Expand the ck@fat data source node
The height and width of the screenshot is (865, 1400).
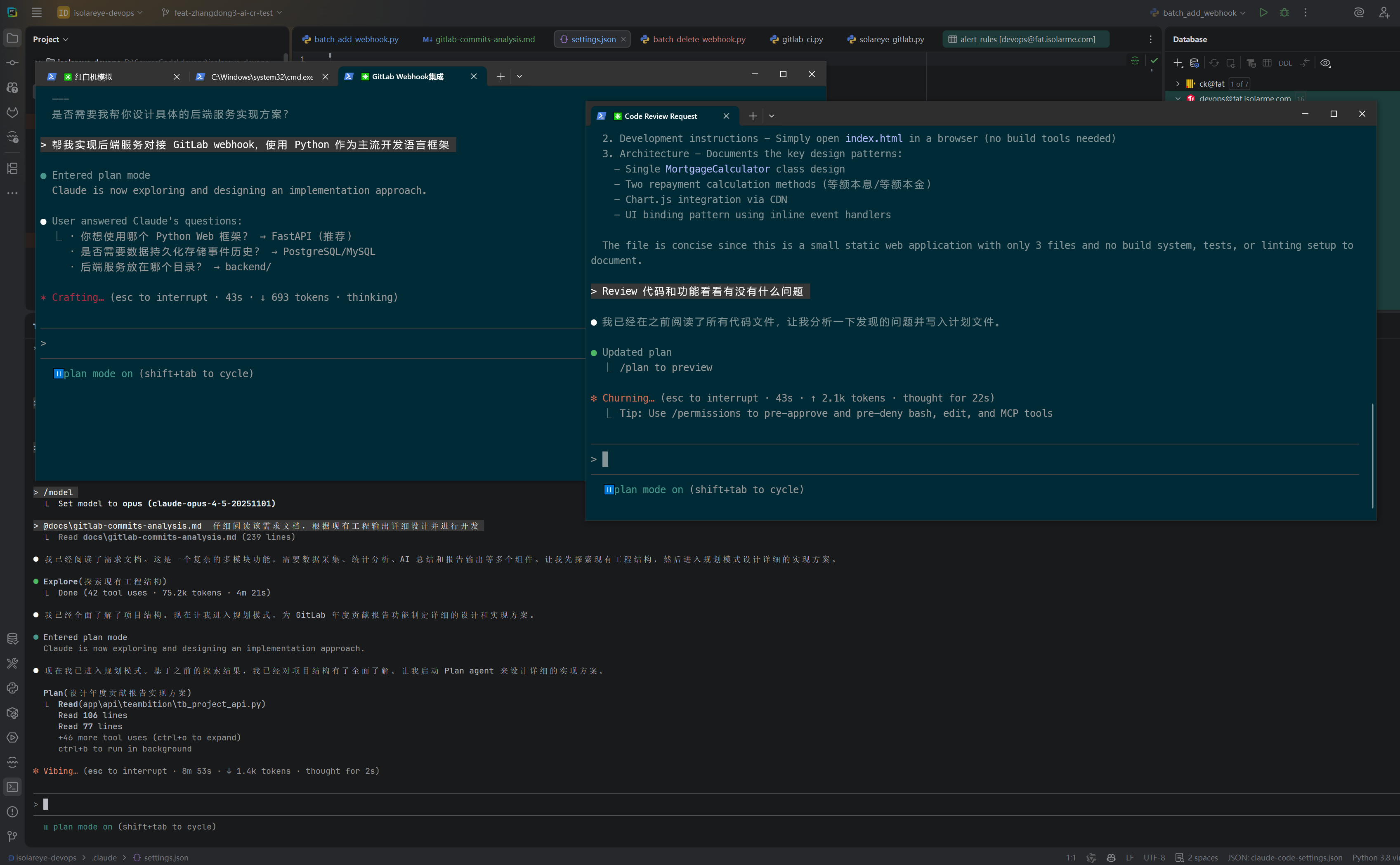1178,84
